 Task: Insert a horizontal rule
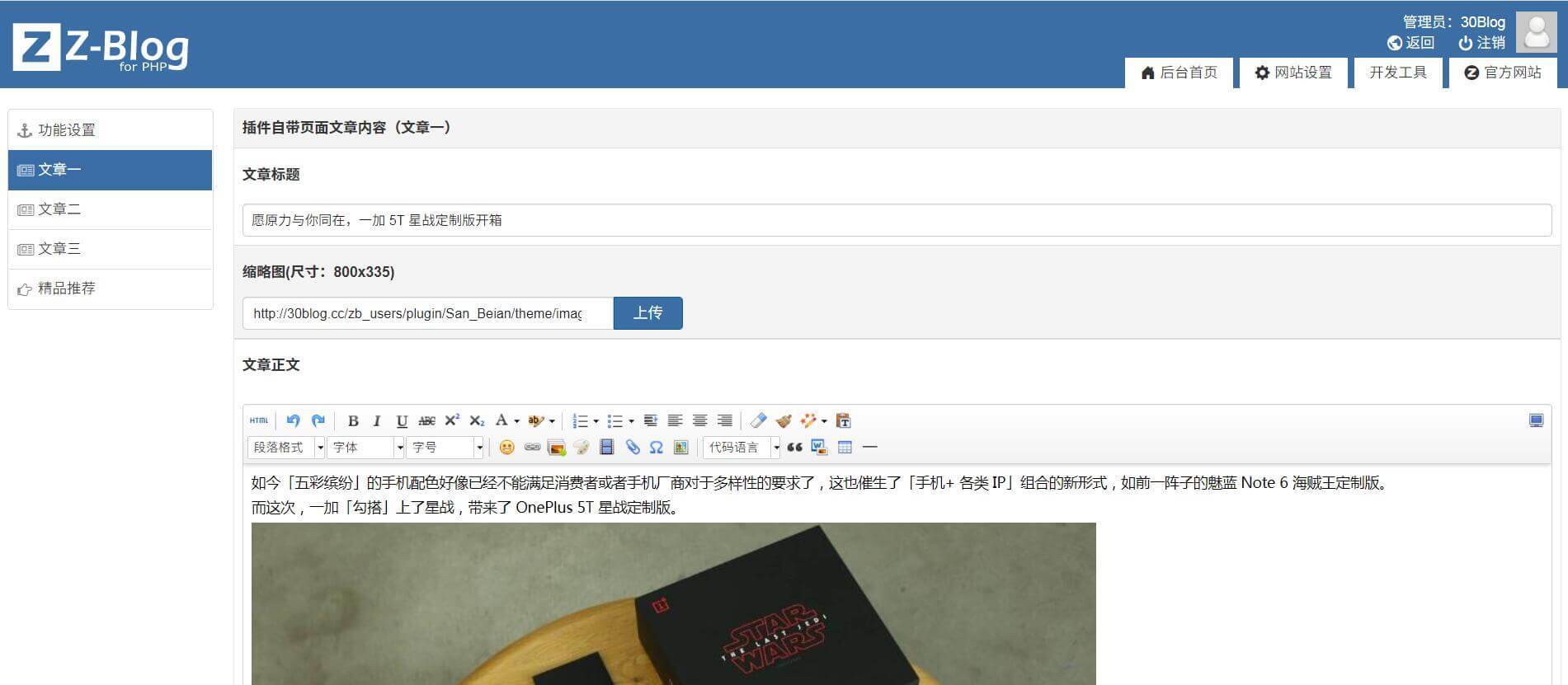pyautogui.click(x=869, y=447)
